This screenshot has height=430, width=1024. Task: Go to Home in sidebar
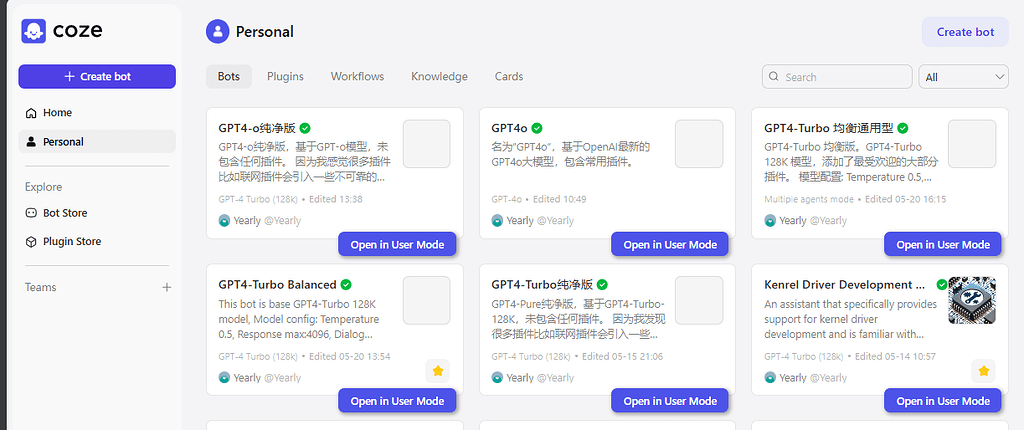point(97,113)
